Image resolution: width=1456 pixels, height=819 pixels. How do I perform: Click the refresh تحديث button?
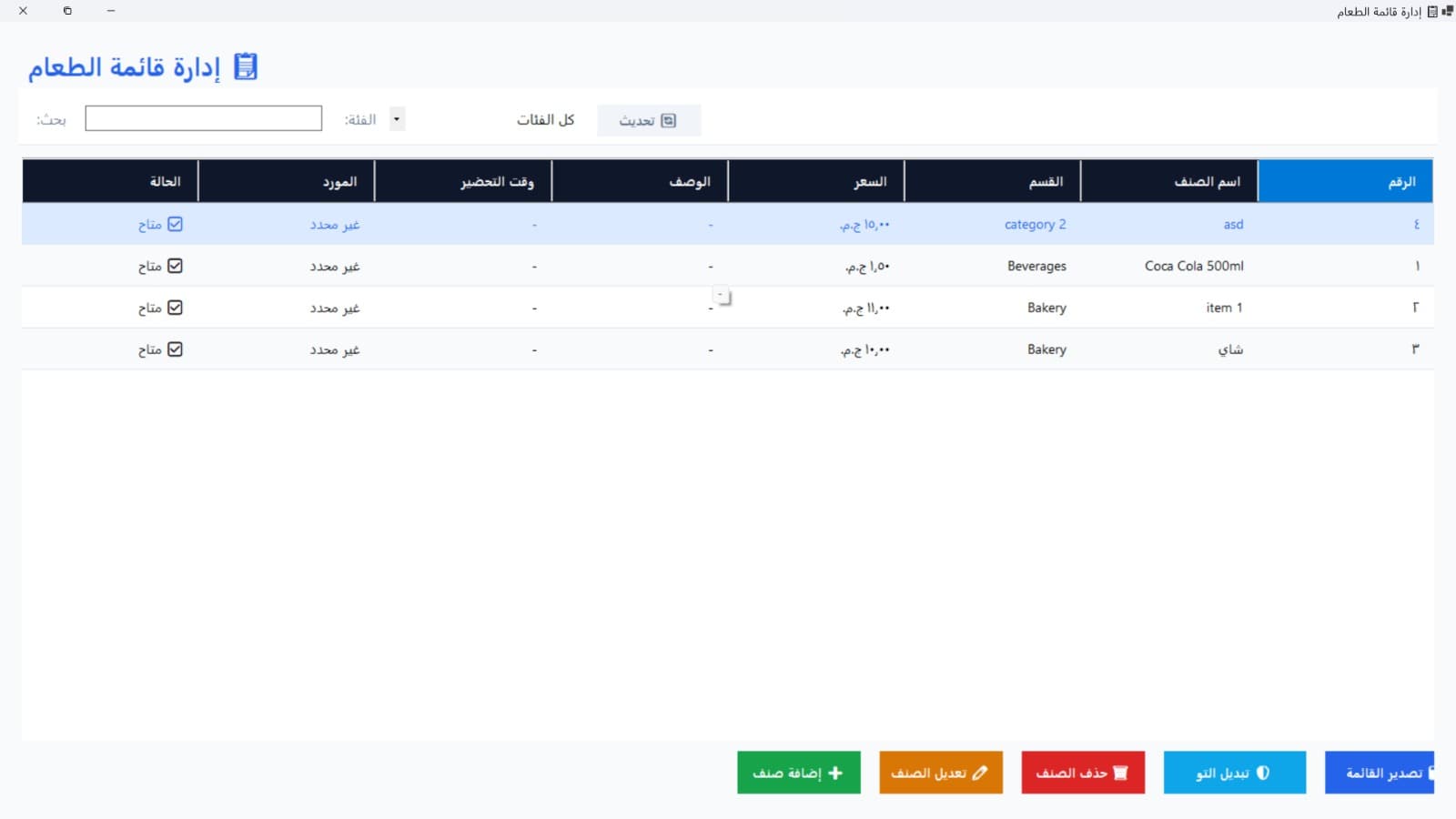649,120
